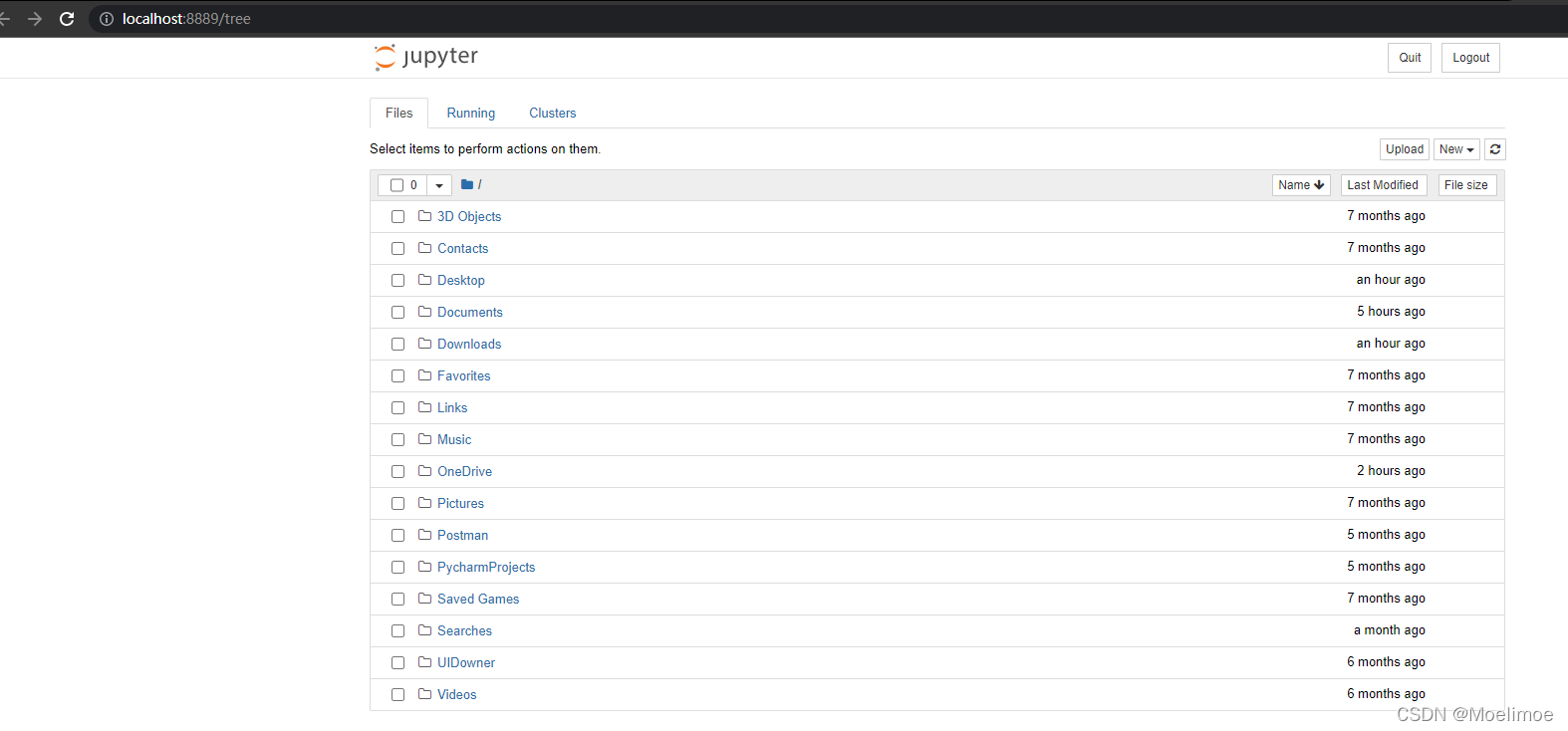
Task: Click '2 hours ago' in OneDrive row
Action: [x=1391, y=471]
